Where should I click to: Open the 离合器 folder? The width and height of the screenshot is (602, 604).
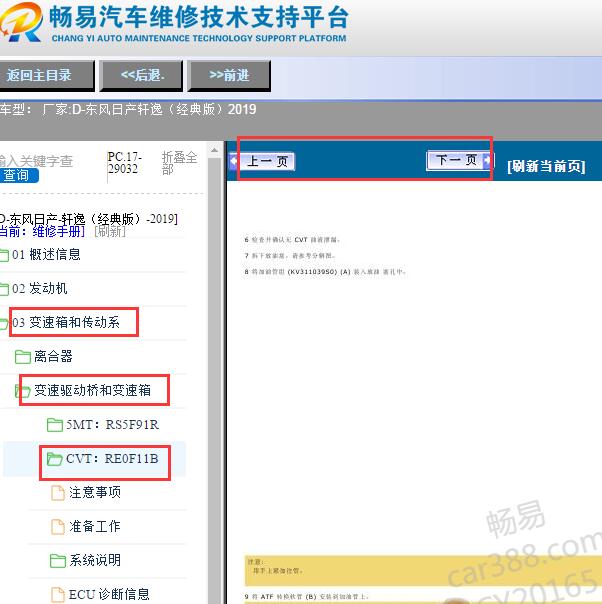click(53, 356)
